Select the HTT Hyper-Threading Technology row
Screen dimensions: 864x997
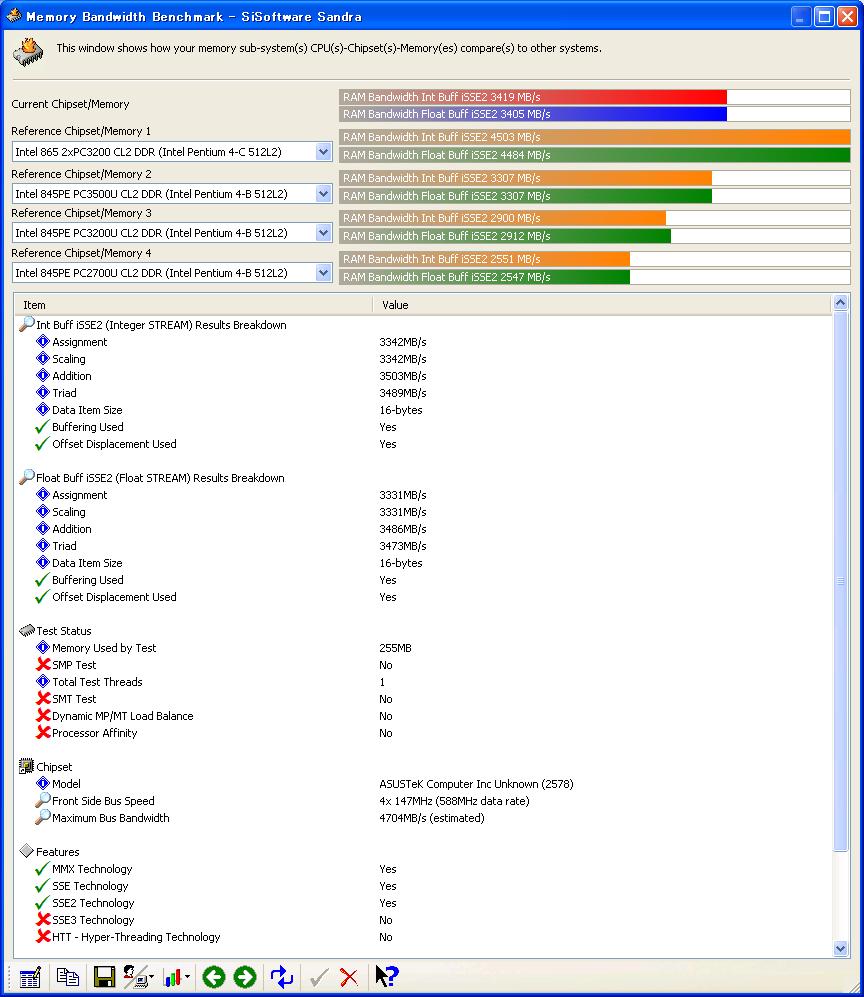(x=423, y=937)
